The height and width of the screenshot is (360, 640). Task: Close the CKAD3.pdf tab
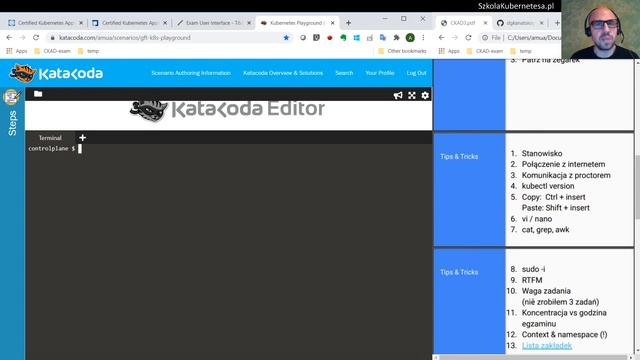tap(485, 23)
